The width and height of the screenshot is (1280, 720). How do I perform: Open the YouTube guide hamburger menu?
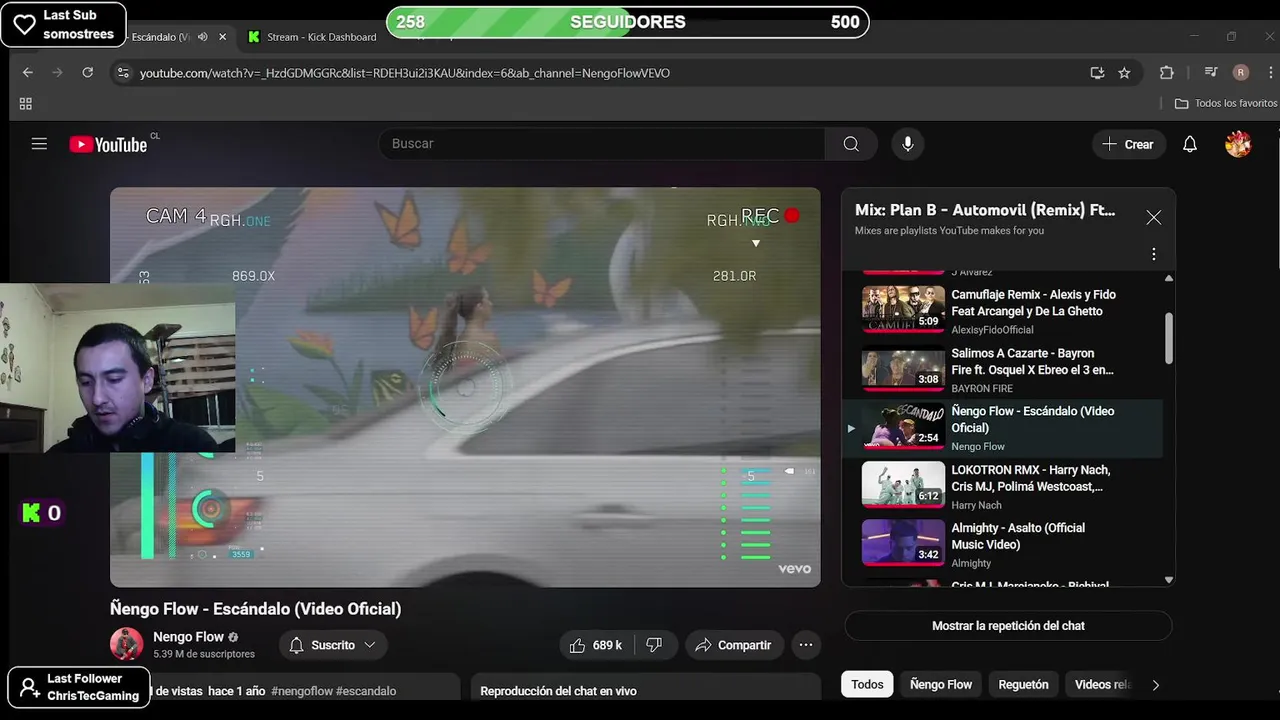click(x=39, y=144)
